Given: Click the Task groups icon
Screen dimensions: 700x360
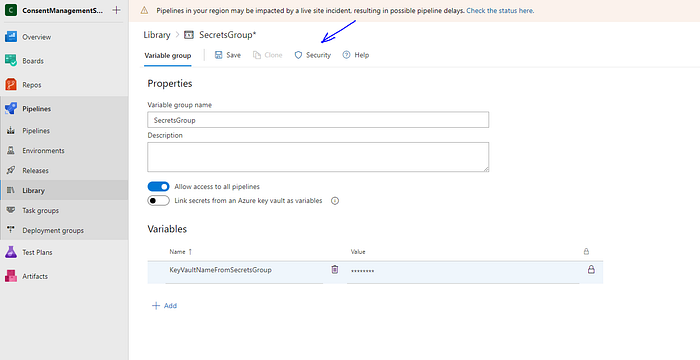Looking at the screenshot, I should point(11,210).
